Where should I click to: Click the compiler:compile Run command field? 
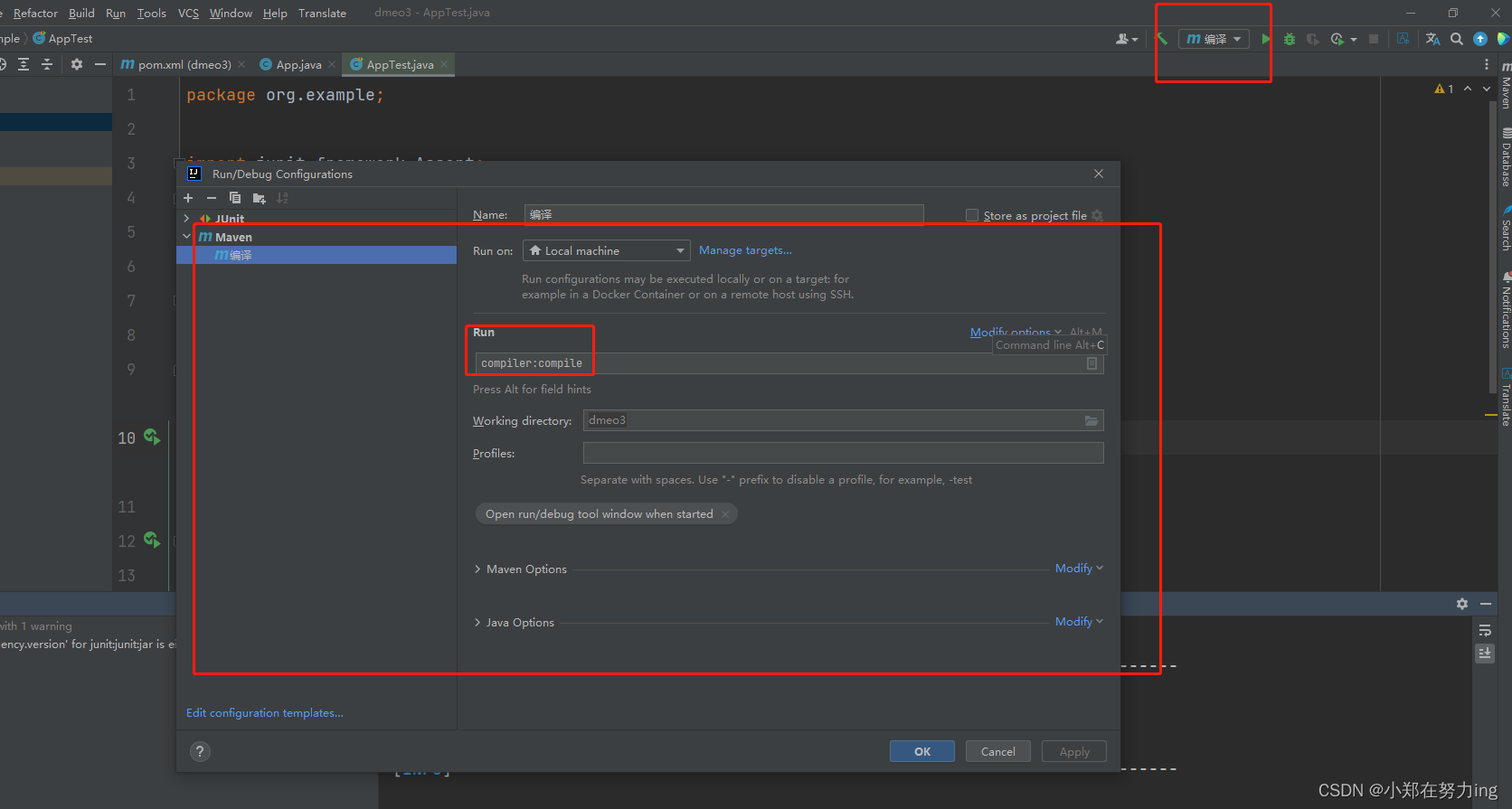click(789, 363)
